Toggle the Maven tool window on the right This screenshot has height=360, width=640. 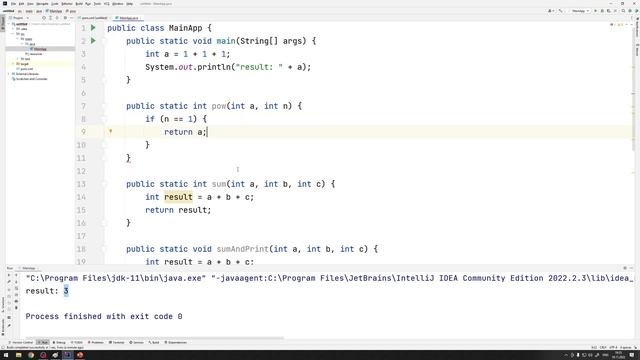click(637, 50)
